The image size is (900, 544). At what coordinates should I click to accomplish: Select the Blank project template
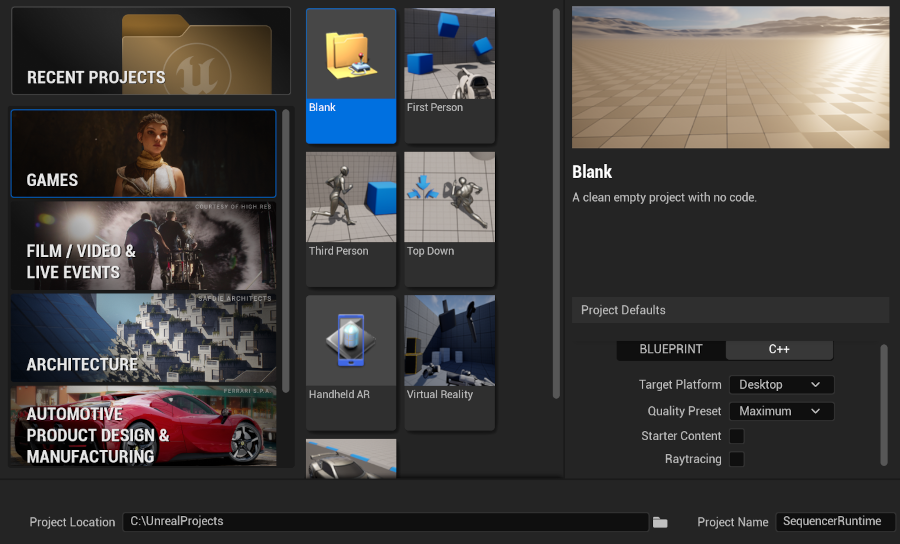point(351,75)
